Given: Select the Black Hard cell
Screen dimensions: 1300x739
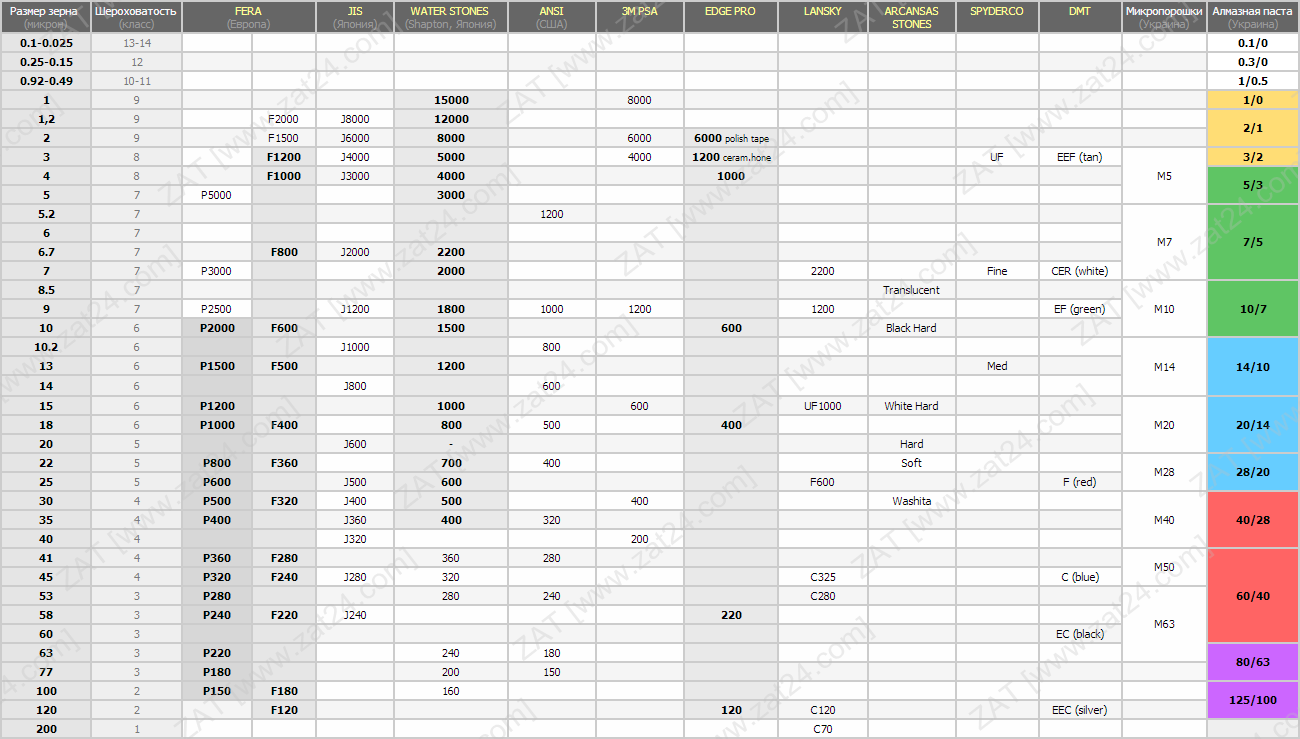Looking at the screenshot, I should [x=912, y=328].
